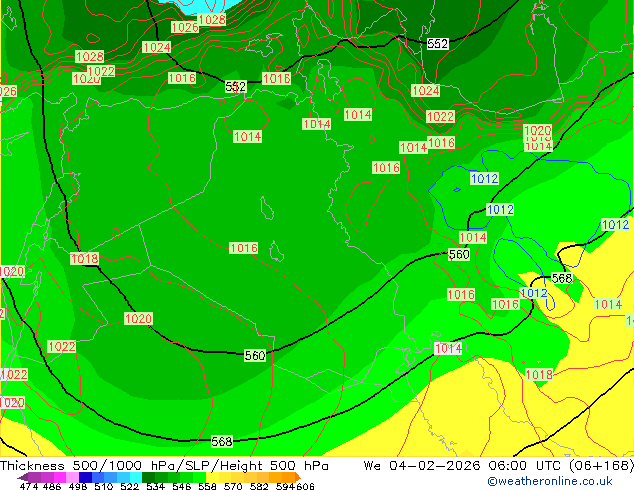The width and height of the screenshot is (634, 490).
Task: Pick the orange legend swatch above 594
Action: coord(288,477)
